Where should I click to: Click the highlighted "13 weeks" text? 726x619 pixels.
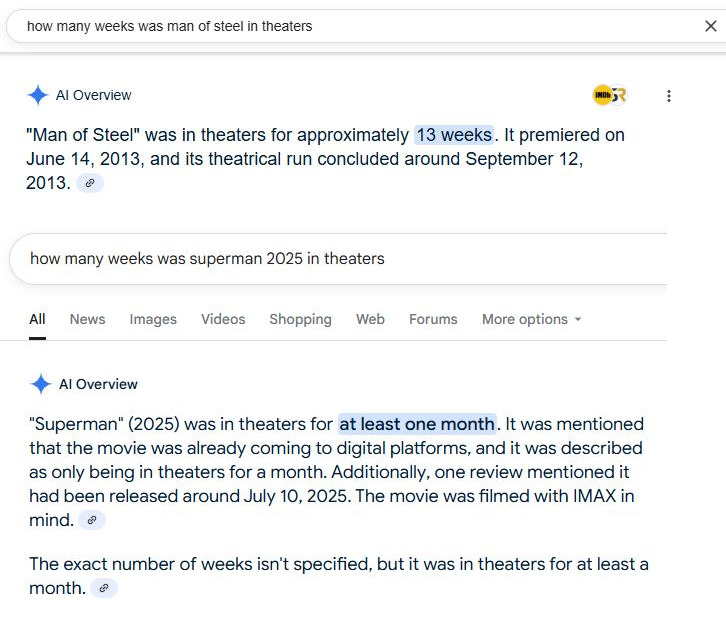pos(454,135)
